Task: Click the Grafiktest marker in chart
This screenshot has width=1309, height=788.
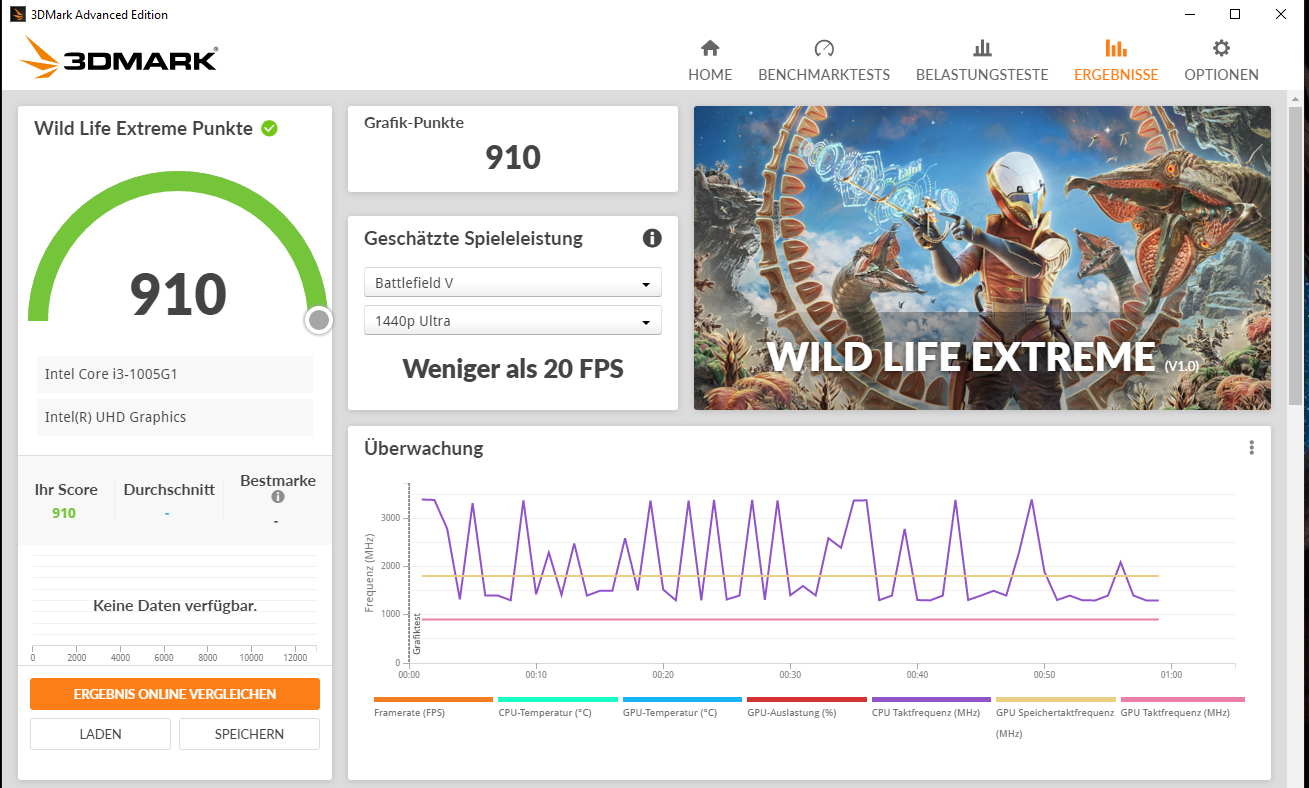Action: [x=417, y=633]
